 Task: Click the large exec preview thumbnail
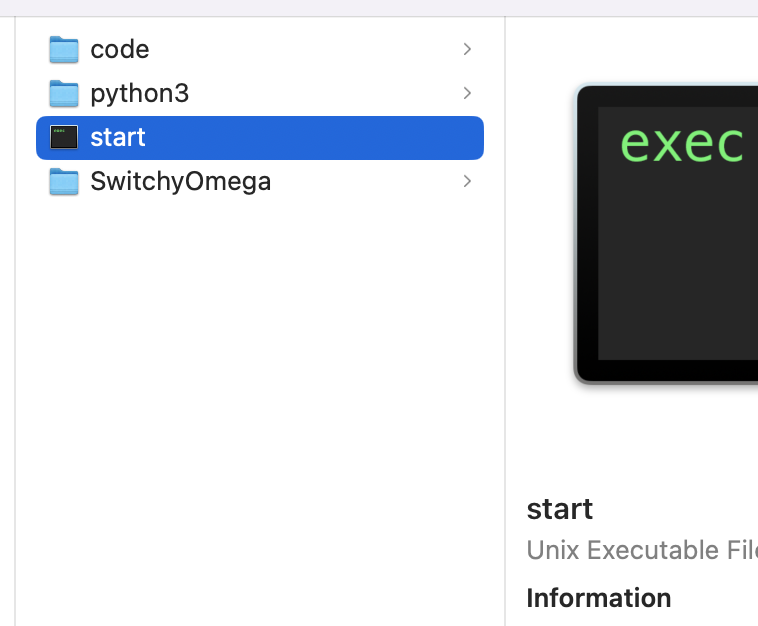pyautogui.click(x=666, y=234)
